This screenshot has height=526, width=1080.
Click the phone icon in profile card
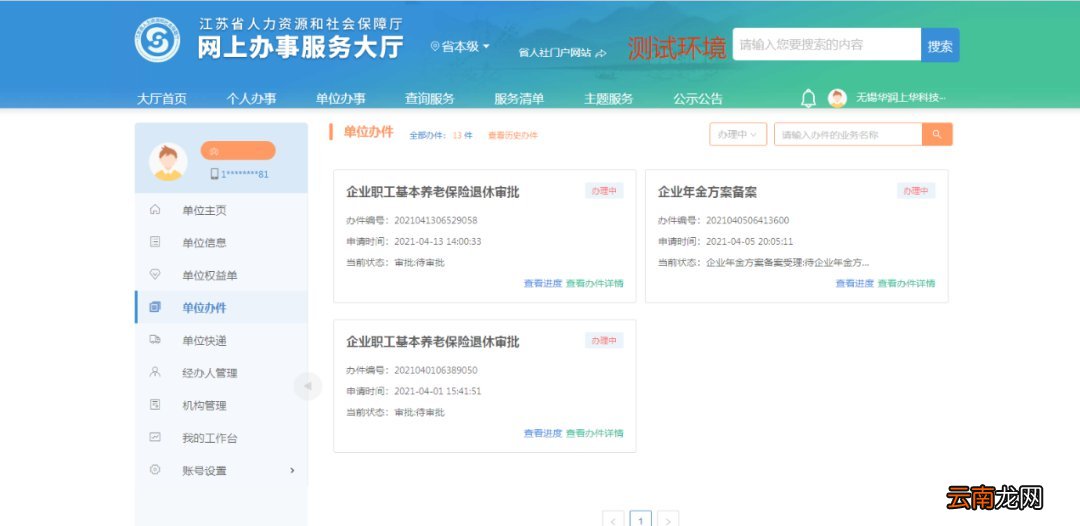tap(214, 174)
